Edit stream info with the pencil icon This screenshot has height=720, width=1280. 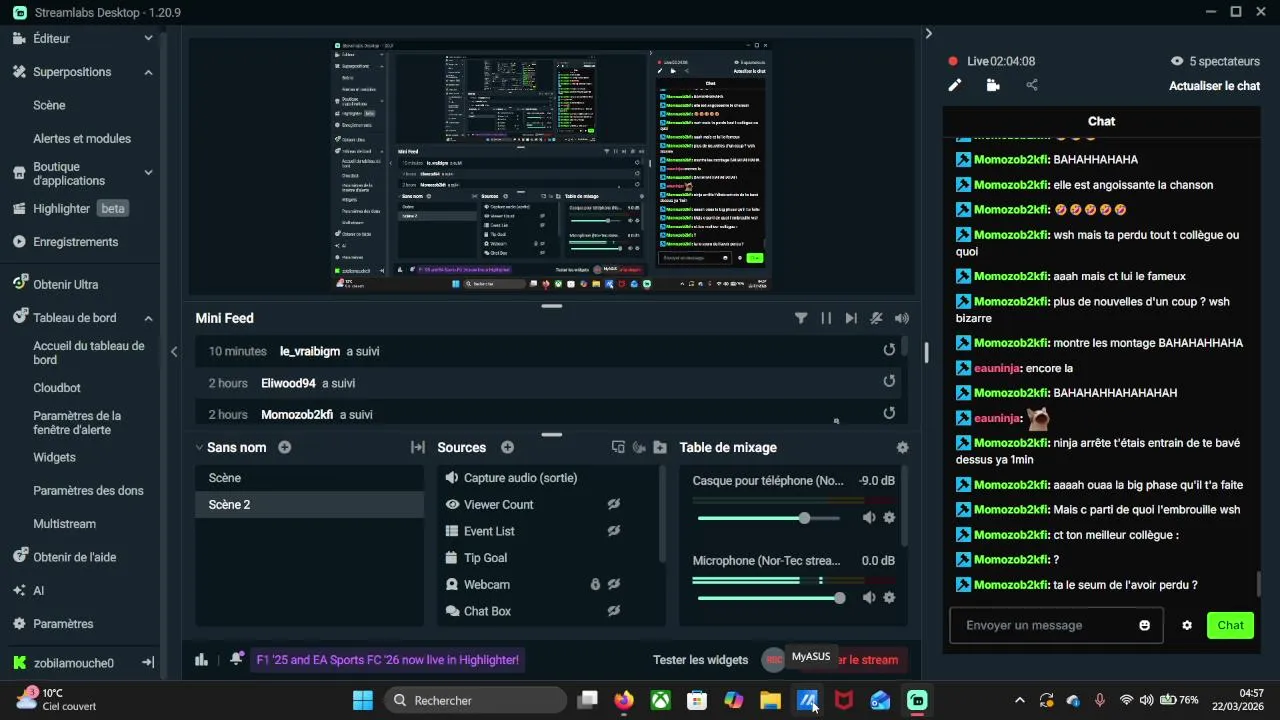(x=954, y=85)
